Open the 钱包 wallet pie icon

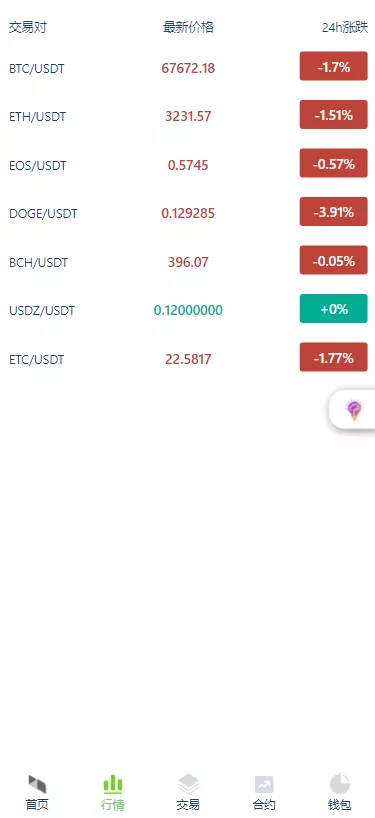pos(340,784)
